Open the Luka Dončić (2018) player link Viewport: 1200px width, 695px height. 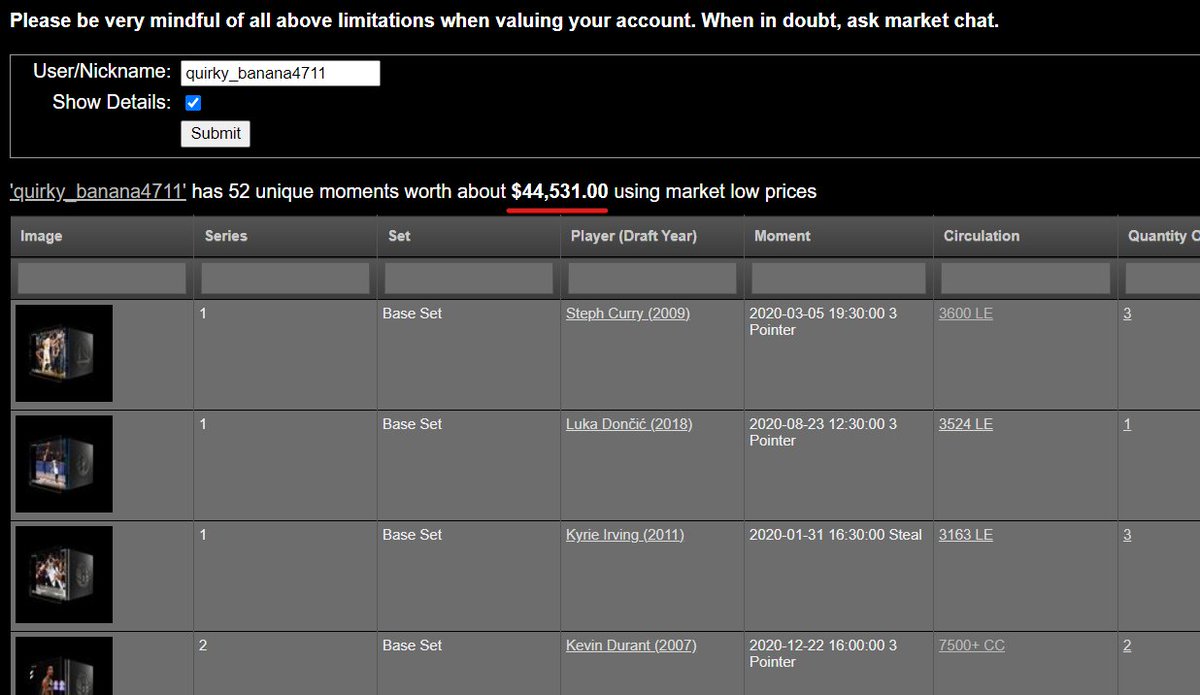pyautogui.click(x=629, y=424)
